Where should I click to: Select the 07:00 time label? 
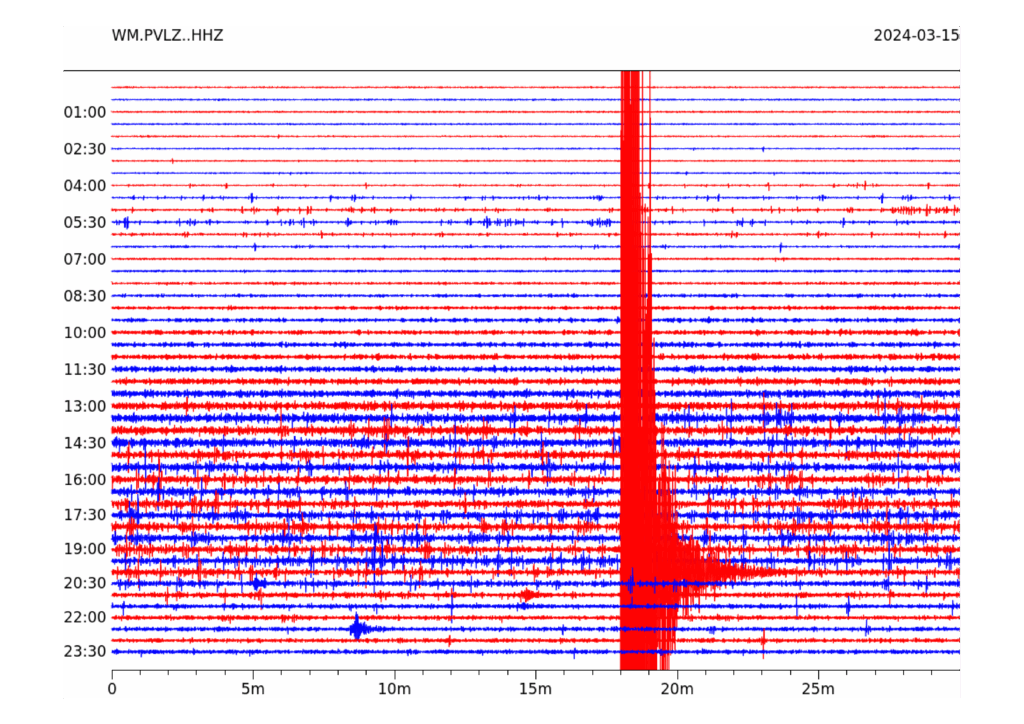(85, 259)
